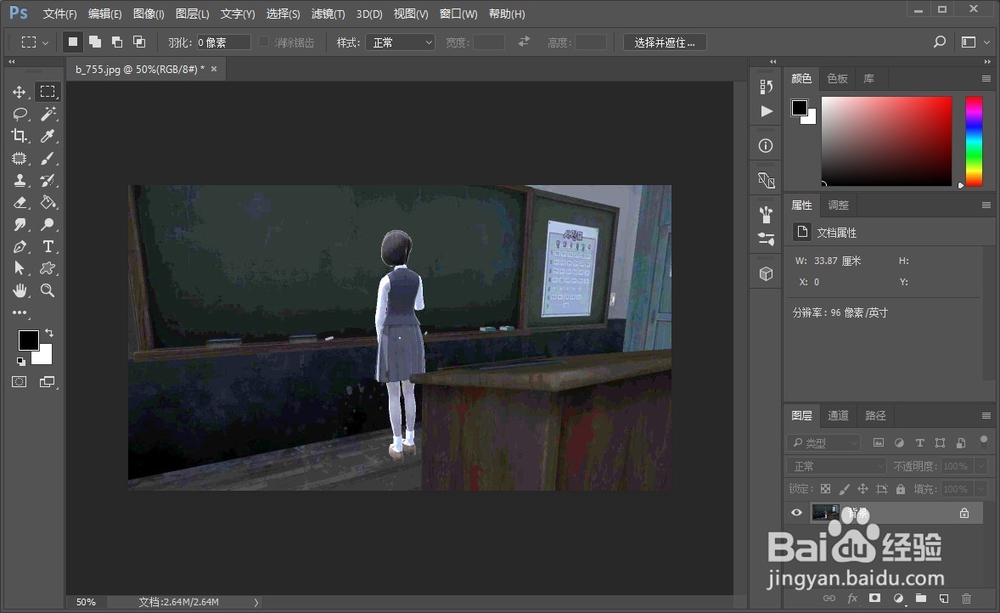Select the Hand tool
Screen dimensions: 1000x613
click(x=19, y=291)
